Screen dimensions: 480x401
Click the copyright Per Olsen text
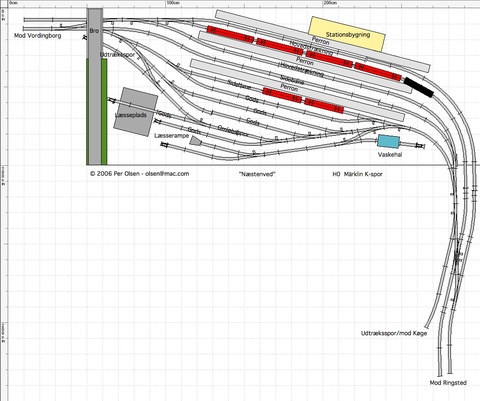click(x=139, y=174)
